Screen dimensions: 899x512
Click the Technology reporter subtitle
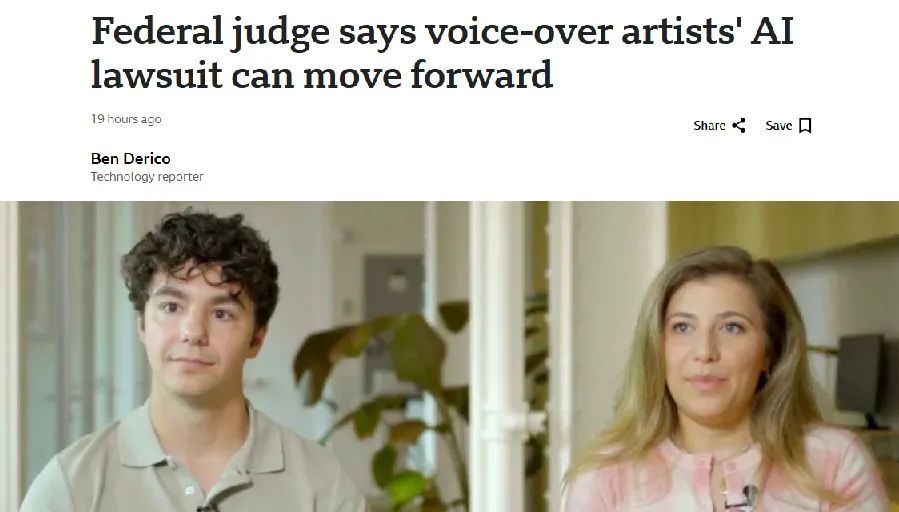click(x=147, y=177)
